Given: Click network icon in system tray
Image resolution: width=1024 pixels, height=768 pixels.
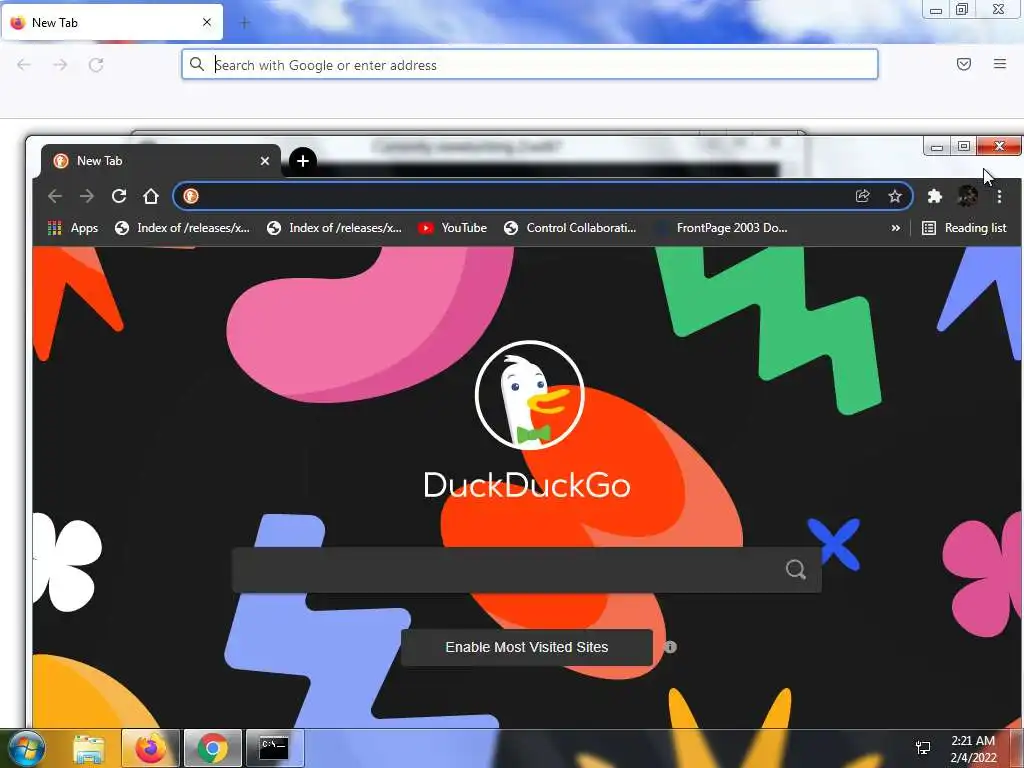Looking at the screenshot, I should tap(923, 748).
